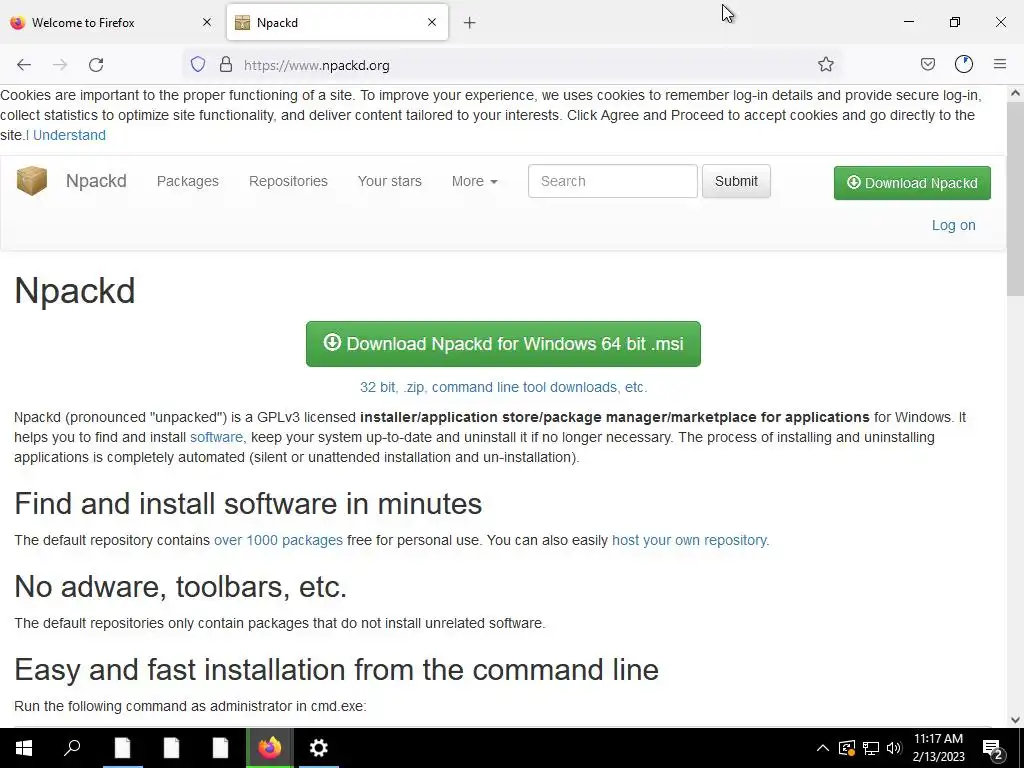Download Npackd for Windows 64 bit .msi
The image size is (1024, 768).
point(503,344)
